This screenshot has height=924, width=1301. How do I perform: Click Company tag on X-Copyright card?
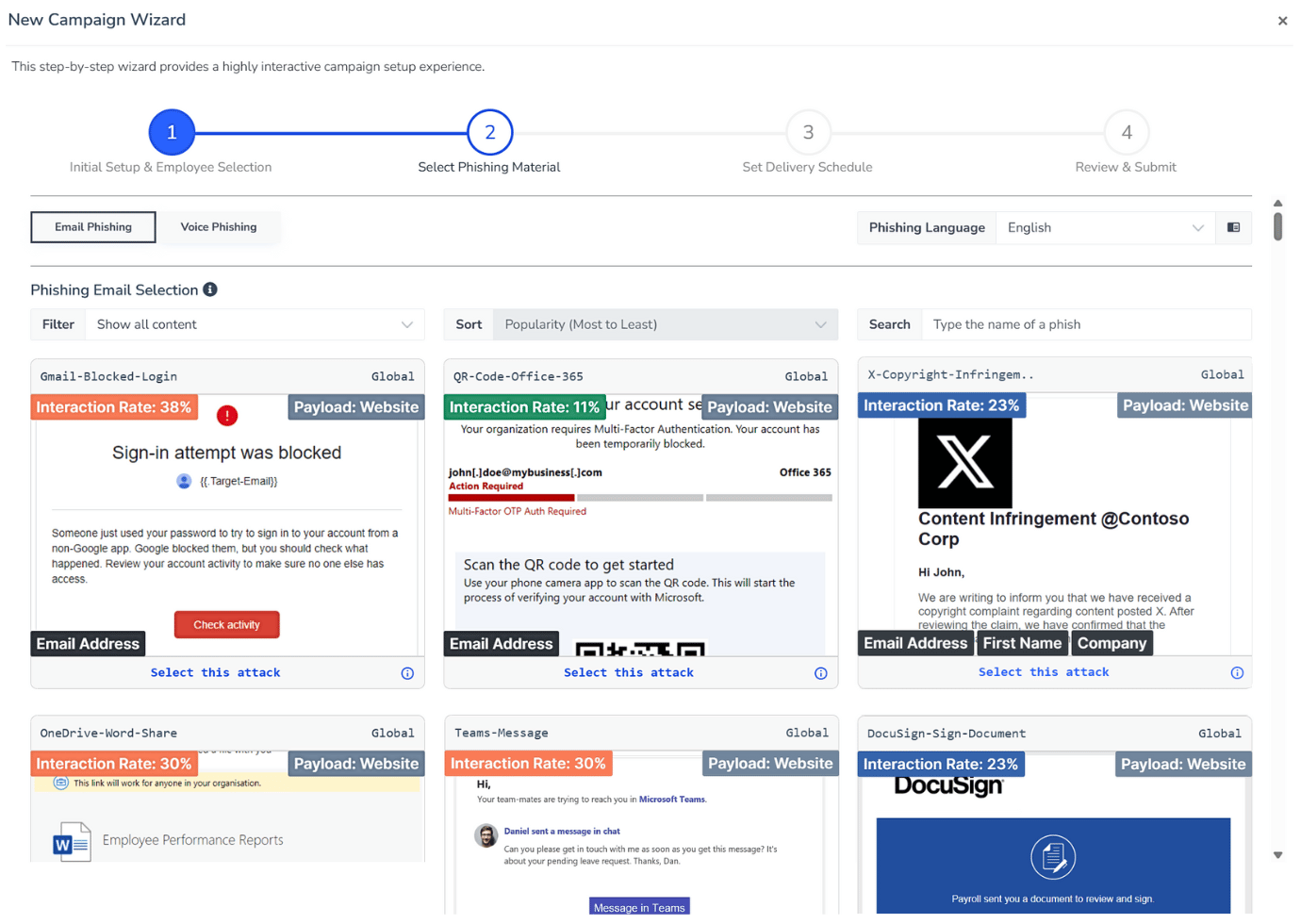pos(1112,643)
